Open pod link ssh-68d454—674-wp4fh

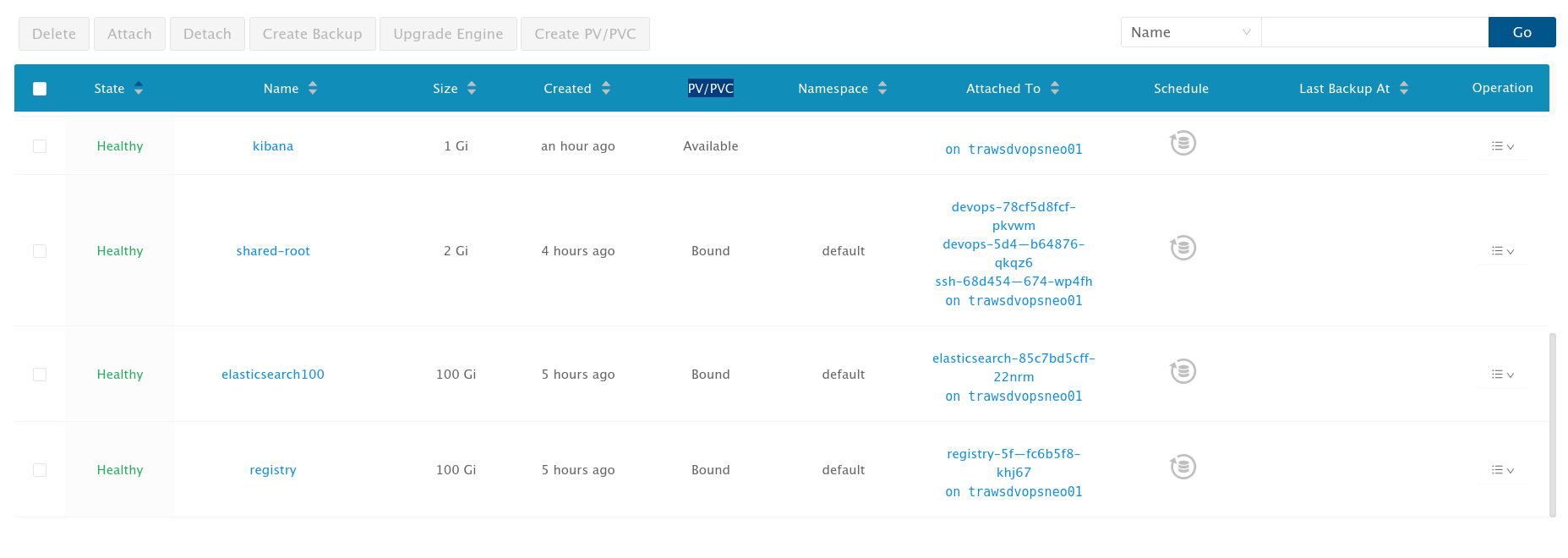pyautogui.click(x=1013, y=282)
